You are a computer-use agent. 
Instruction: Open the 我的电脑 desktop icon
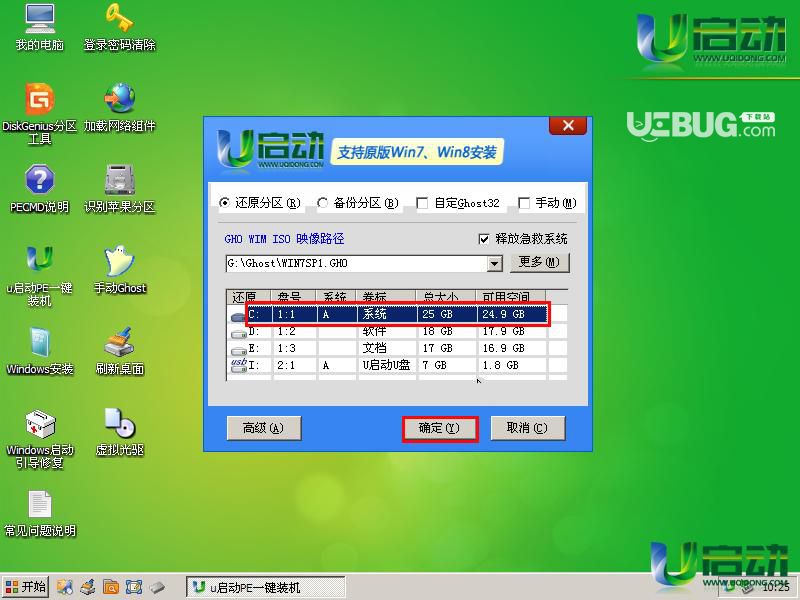click(40, 28)
